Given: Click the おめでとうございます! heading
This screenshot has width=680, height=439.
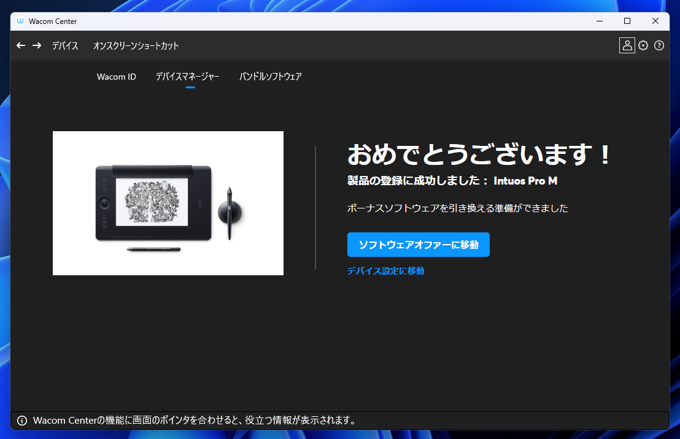Looking at the screenshot, I should pyautogui.click(x=479, y=154).
